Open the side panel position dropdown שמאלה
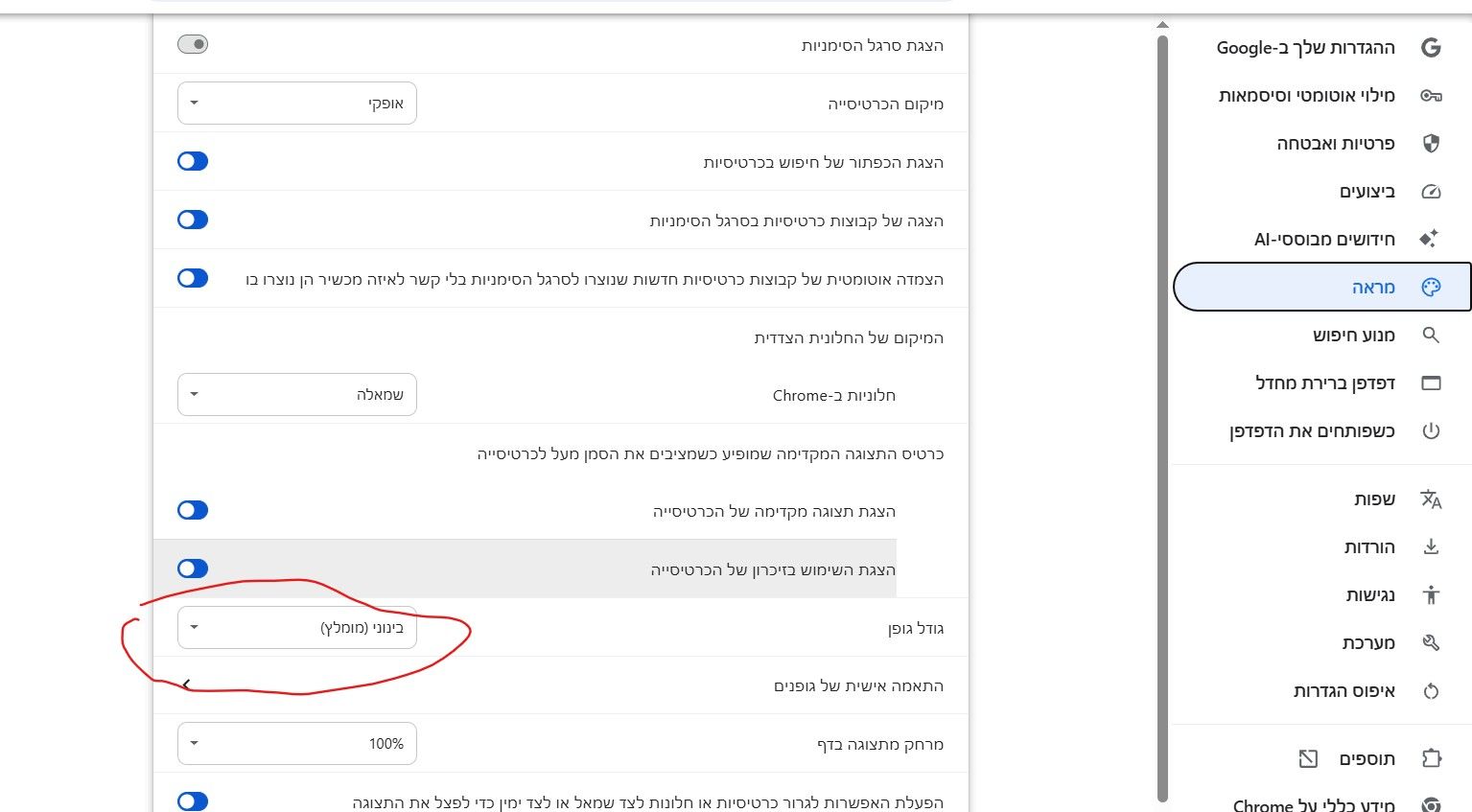The height and width of the screenshot is (812, 1472). (297, 394)
